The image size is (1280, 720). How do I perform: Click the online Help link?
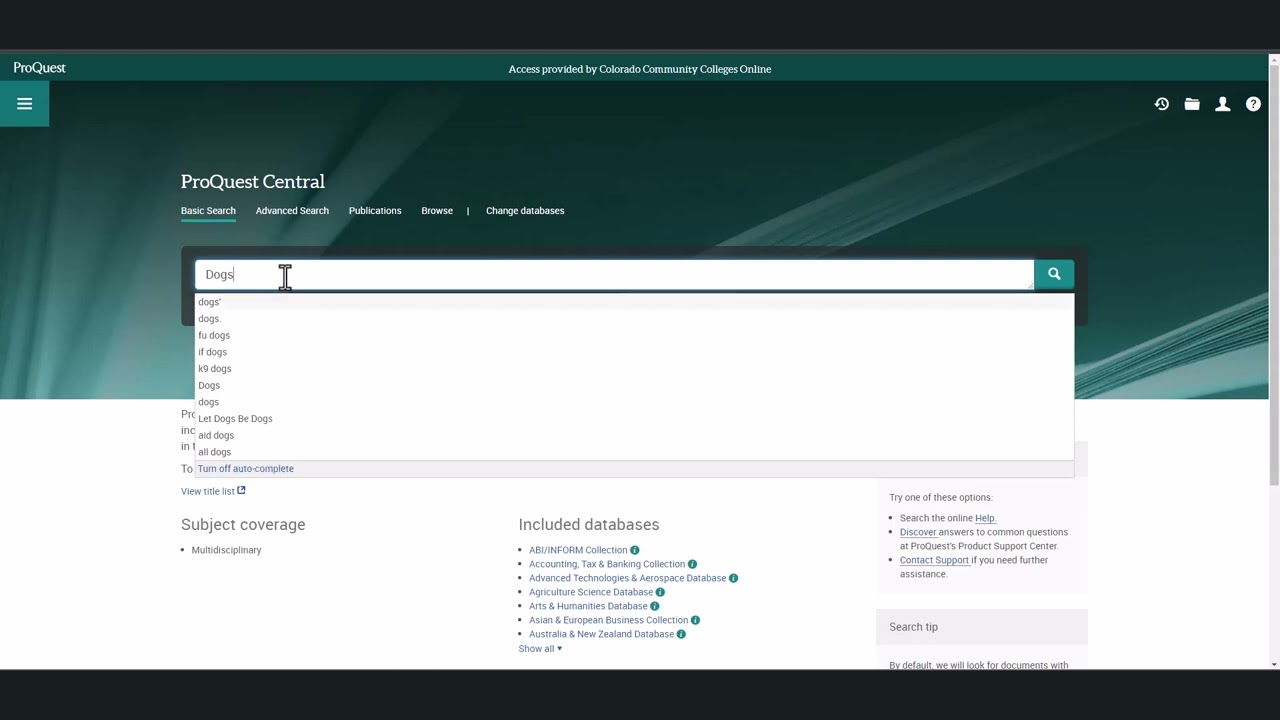click(x=985, y=518)
